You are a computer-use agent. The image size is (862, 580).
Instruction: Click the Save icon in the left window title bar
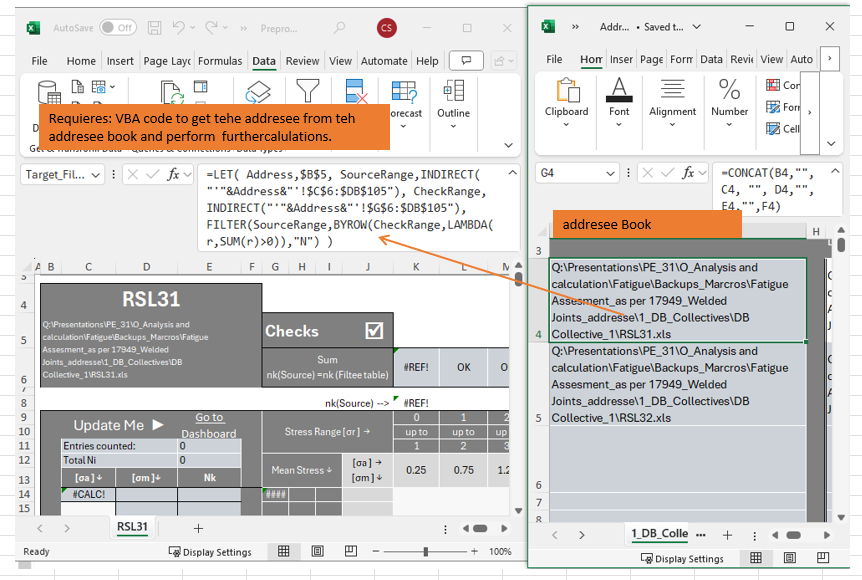[x=154, y=27]
